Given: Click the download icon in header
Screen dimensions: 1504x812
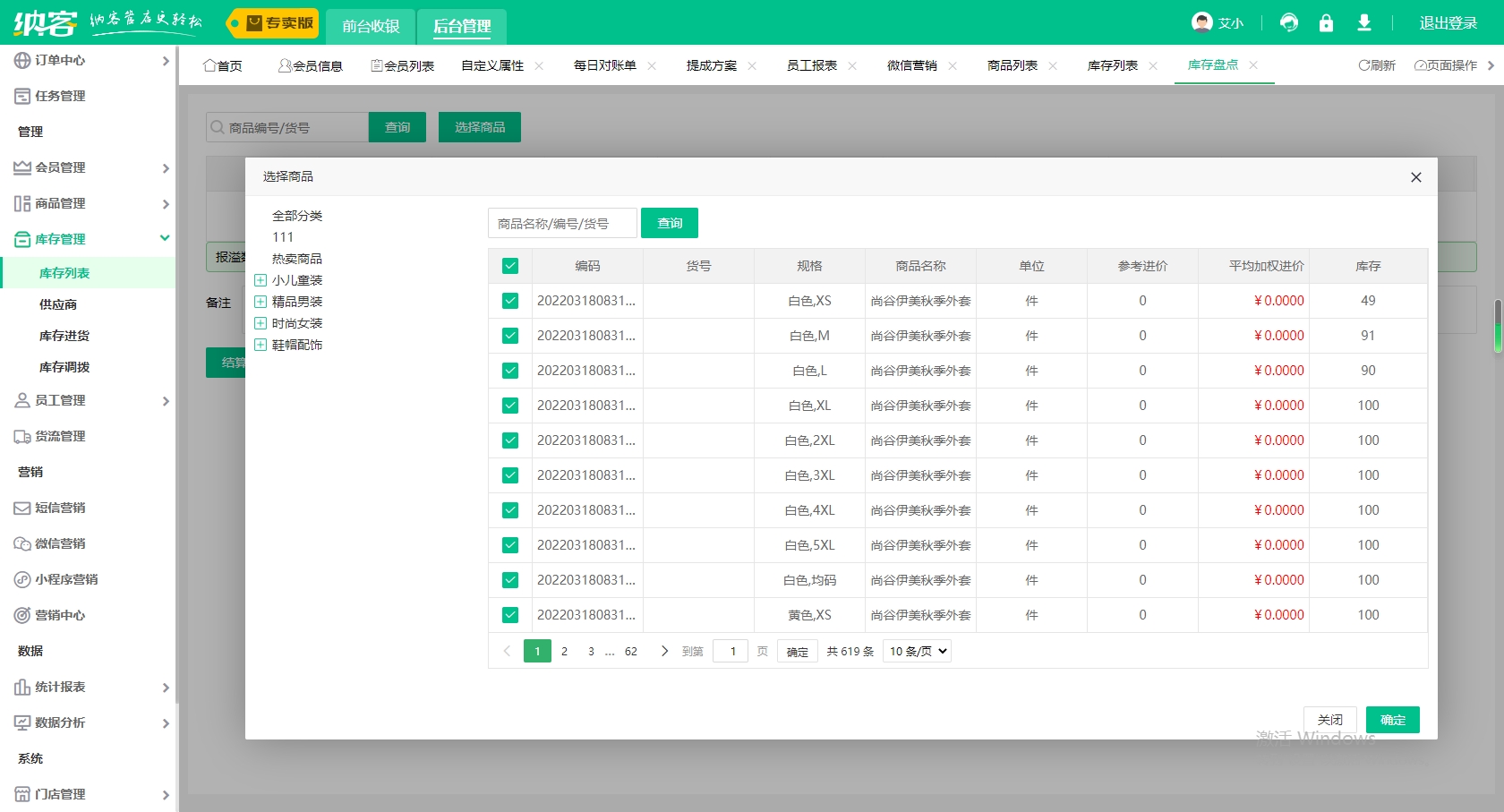Looking at the screenshot, I should click(x=1363, y=23).
